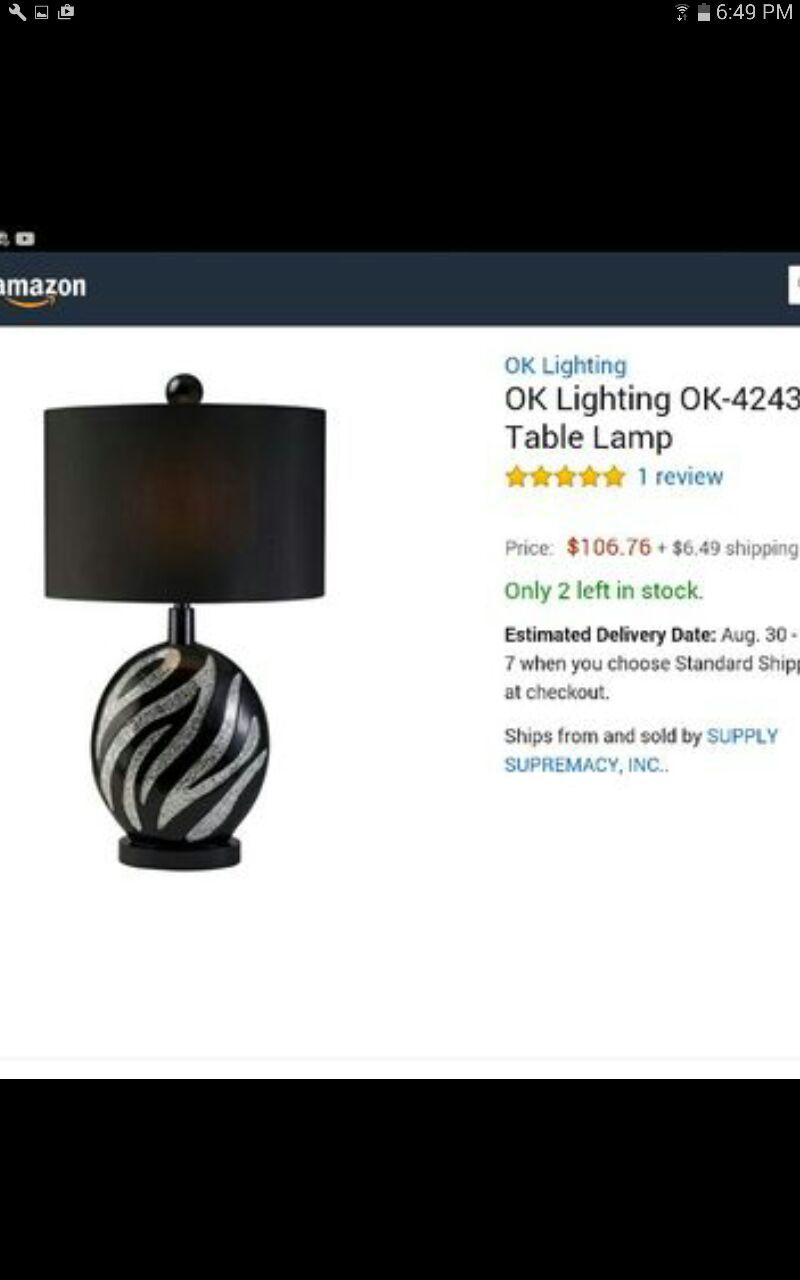Image resolution: width=800 pixels, height=1280 pixels.
Task: Tap the five-star rating stars
Action: coord(565,477)
